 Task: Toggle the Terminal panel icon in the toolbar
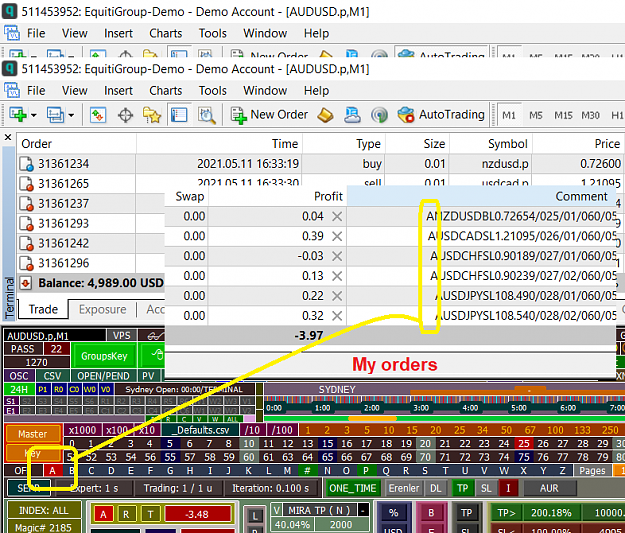tap(179, 115)
